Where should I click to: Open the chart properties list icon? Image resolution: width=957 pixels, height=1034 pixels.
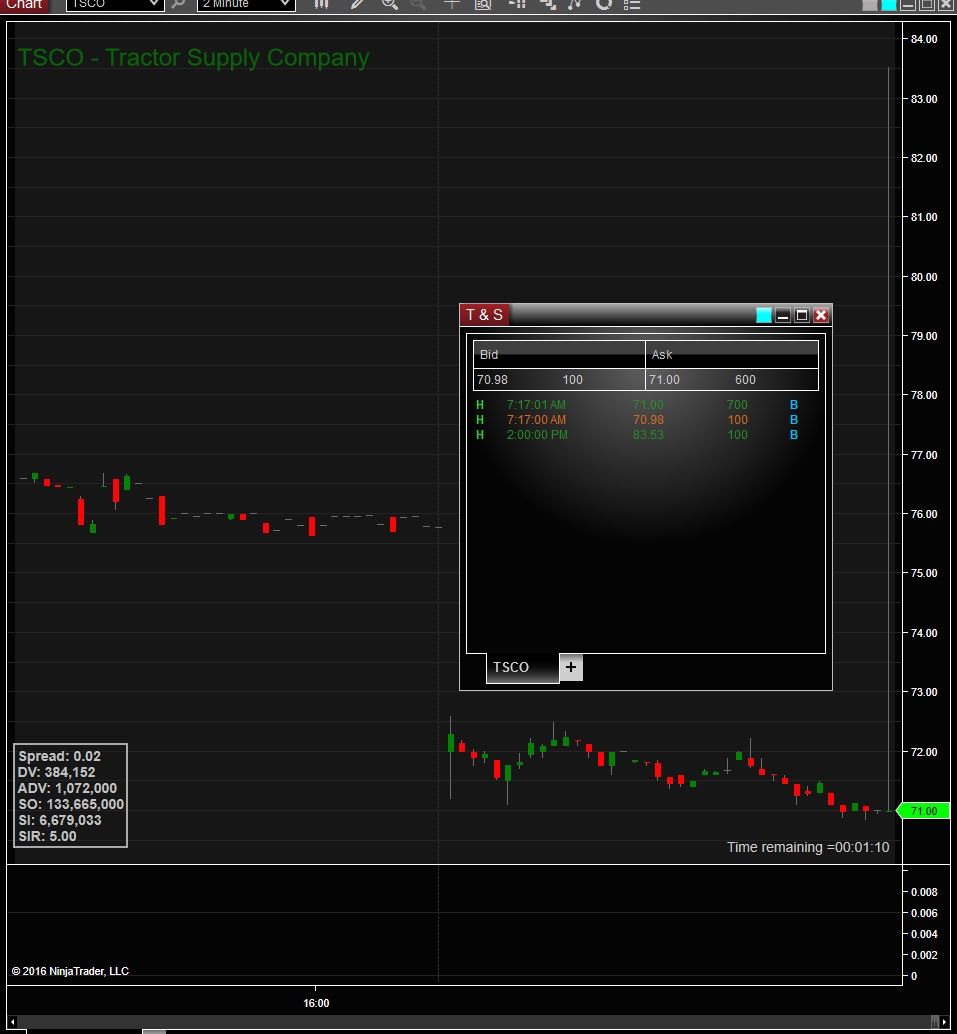pos(632,3)
